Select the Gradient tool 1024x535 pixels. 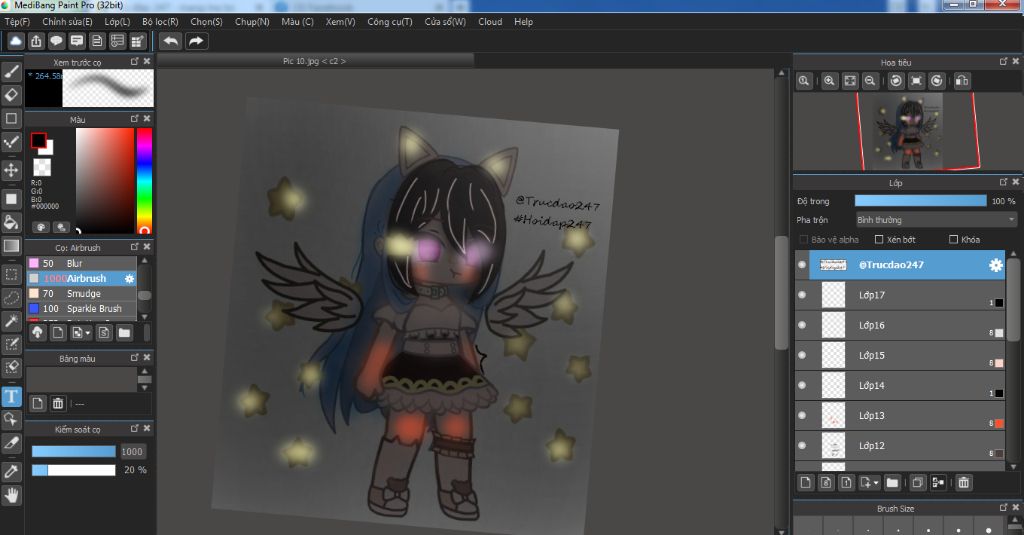(x=11, y=246)
